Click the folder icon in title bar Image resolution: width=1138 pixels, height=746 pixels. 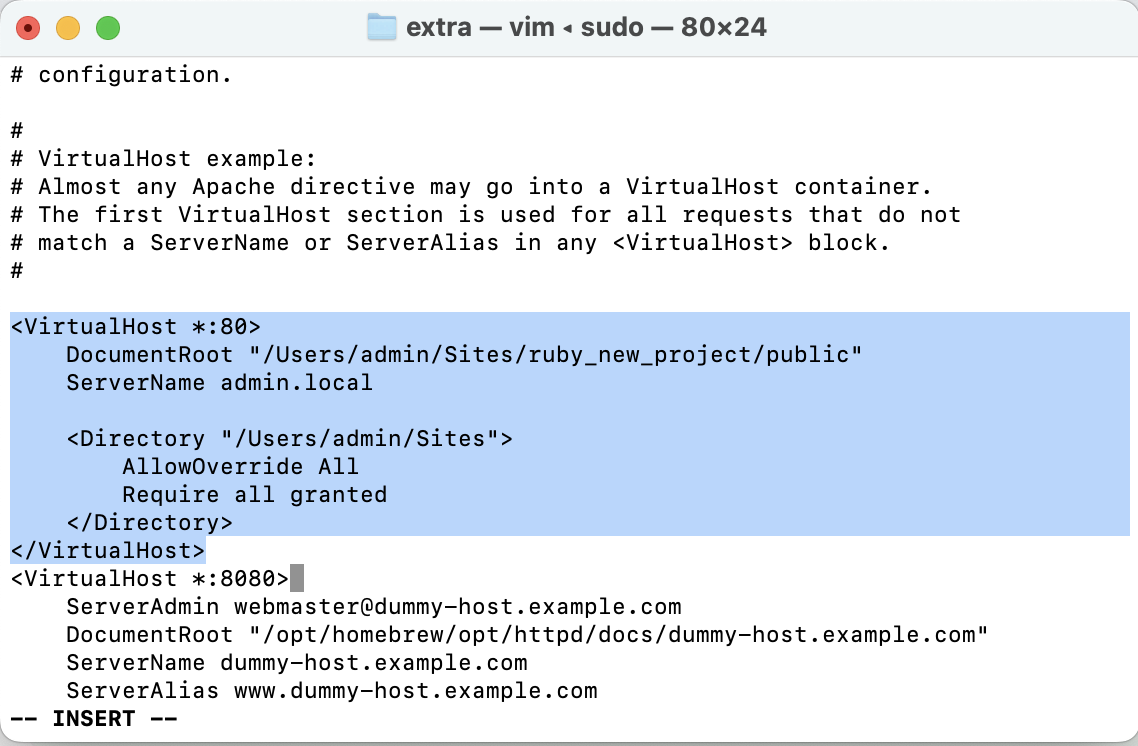382,27
